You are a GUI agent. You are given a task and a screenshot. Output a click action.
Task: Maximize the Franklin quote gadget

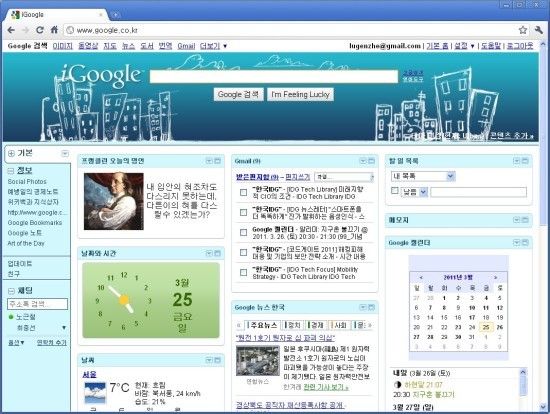click(x=217, y=161)
